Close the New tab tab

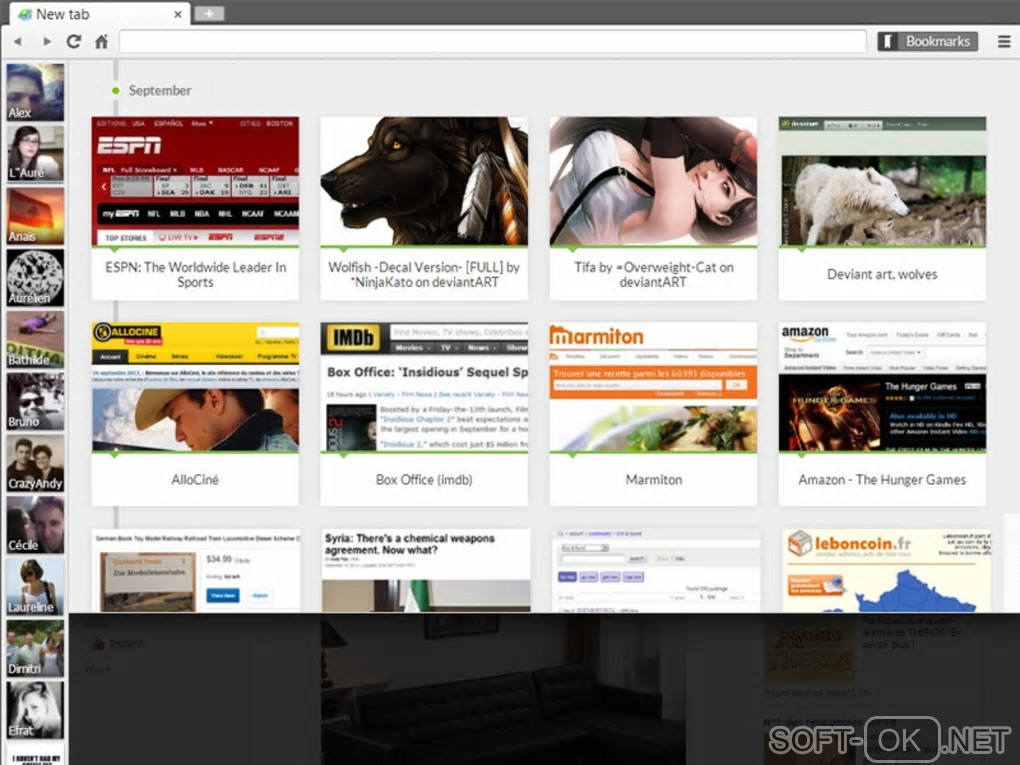pyautogui.click(x=178, y=14)
